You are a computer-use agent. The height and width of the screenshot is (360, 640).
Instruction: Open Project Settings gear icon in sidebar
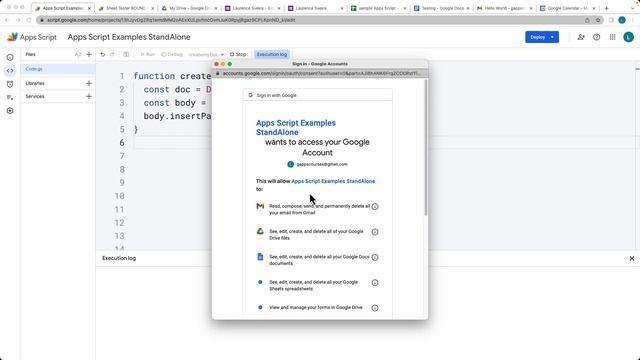(x=10, y=111)
